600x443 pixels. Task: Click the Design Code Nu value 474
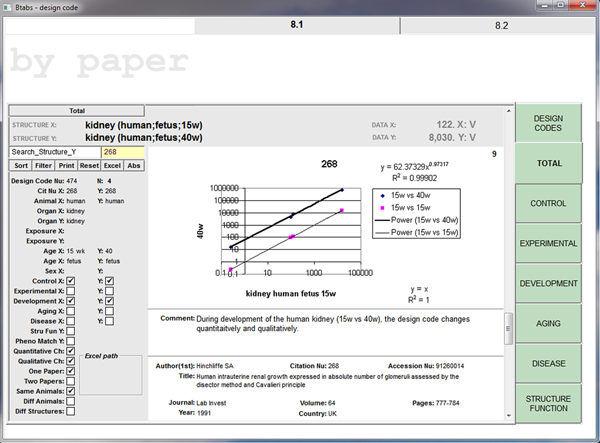(72, 181)
